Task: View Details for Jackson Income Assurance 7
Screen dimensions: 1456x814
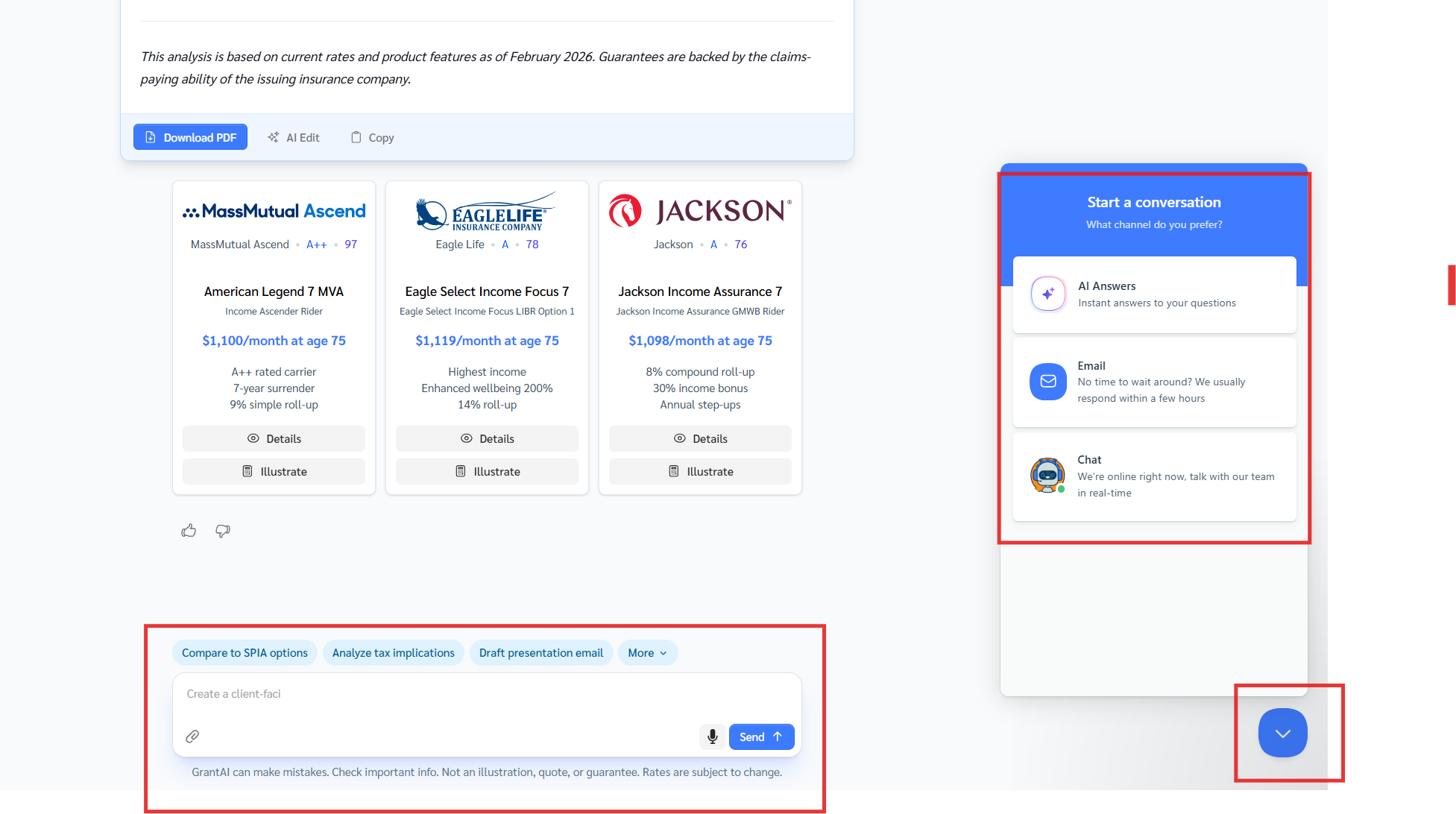Action: coord(700,438)
